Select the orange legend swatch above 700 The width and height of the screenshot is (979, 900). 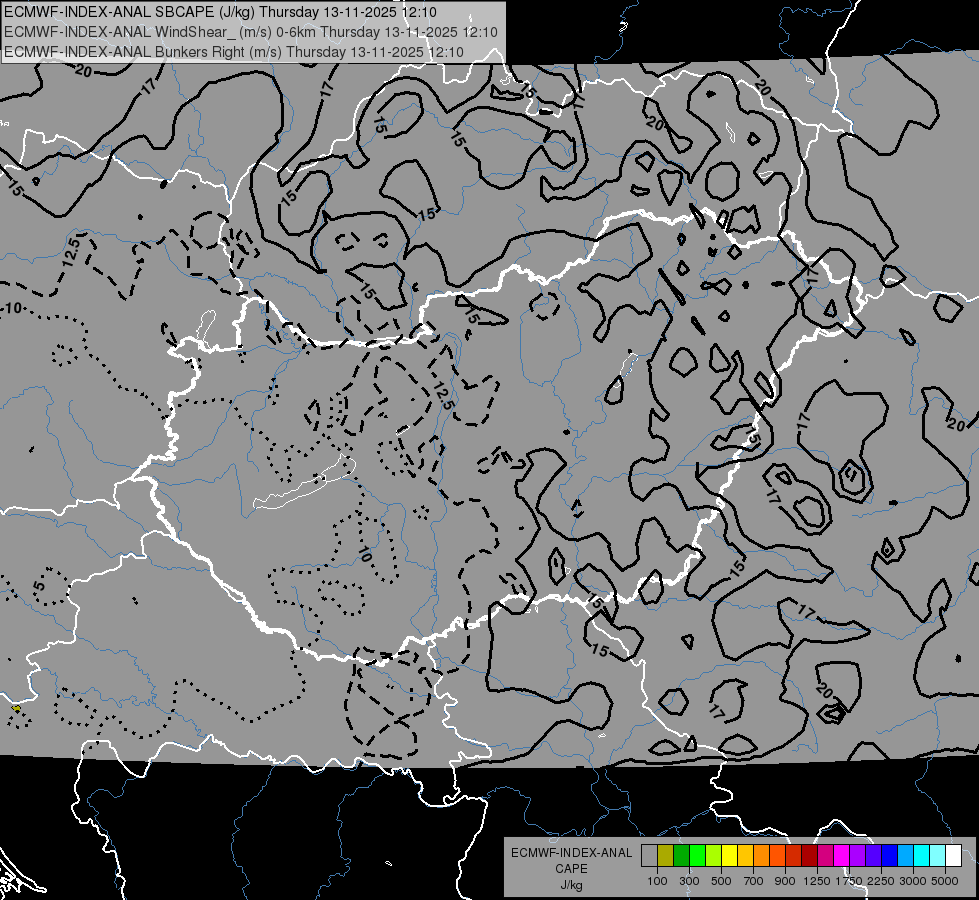coord(761,855)
